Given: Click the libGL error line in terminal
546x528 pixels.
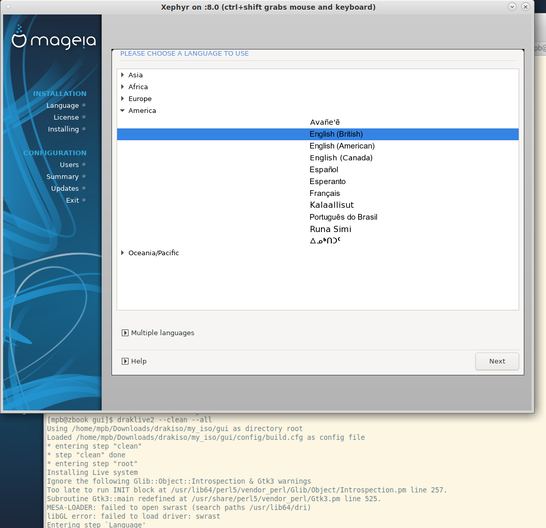Looking at the screenshot, I should [133, 516].
